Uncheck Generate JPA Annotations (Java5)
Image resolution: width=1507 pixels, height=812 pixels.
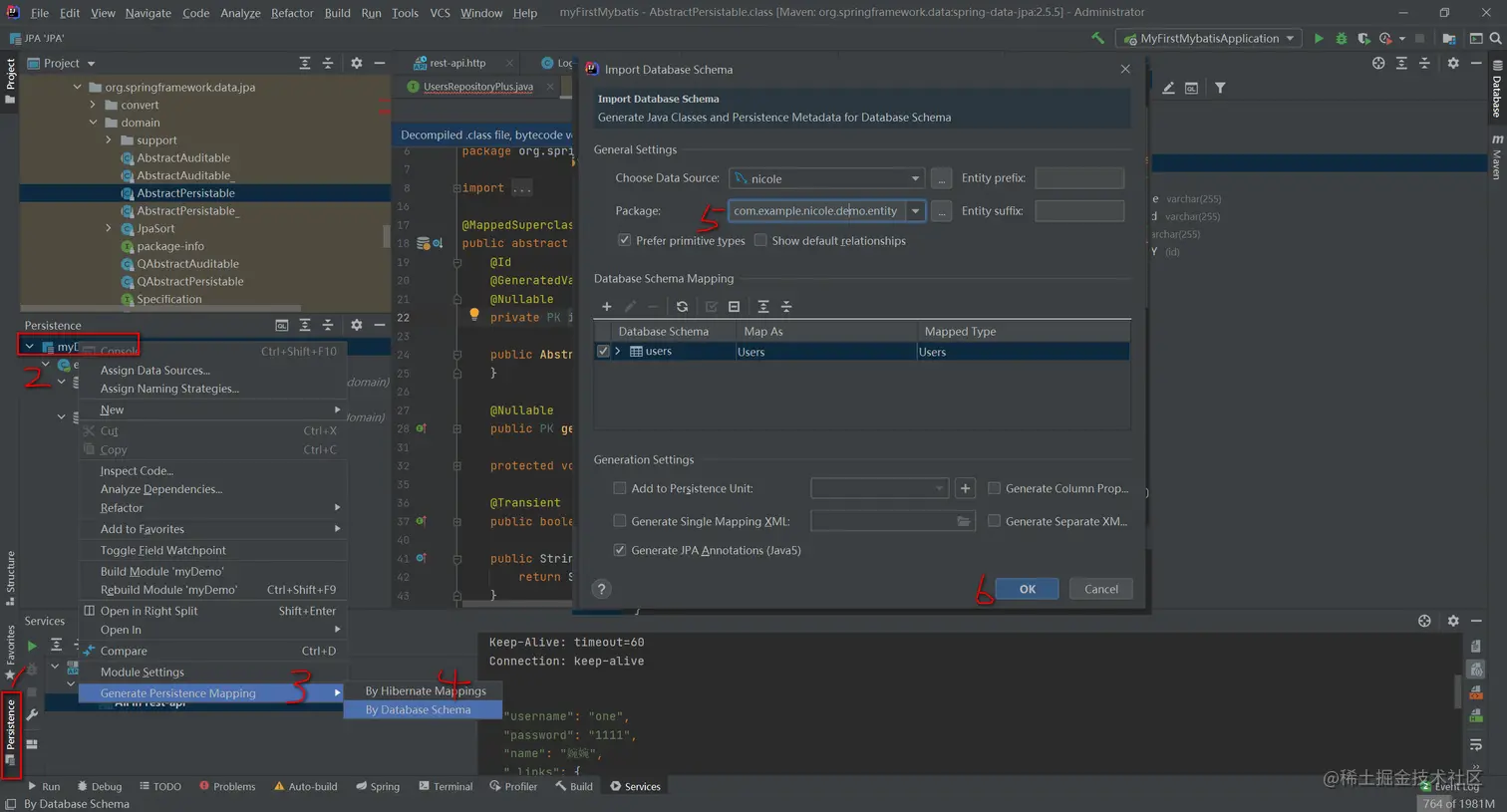pos(620,550)
